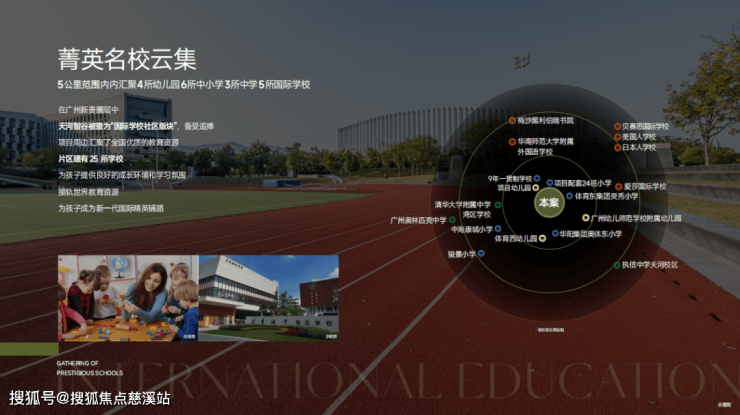Select the blue dot next to 中海康城小学
740x415 pixels.
click(x=498, y=229)
